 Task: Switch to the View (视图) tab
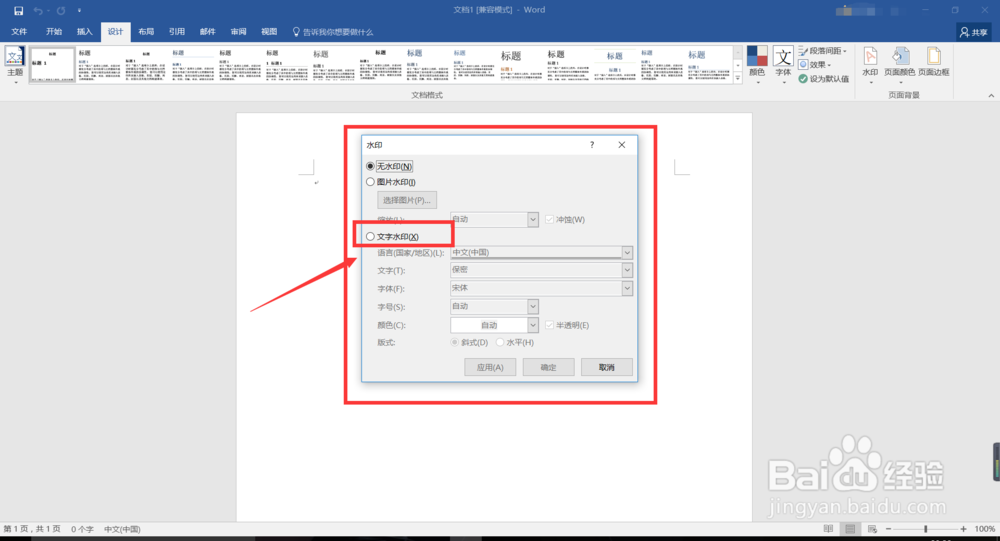click(269, 32)
